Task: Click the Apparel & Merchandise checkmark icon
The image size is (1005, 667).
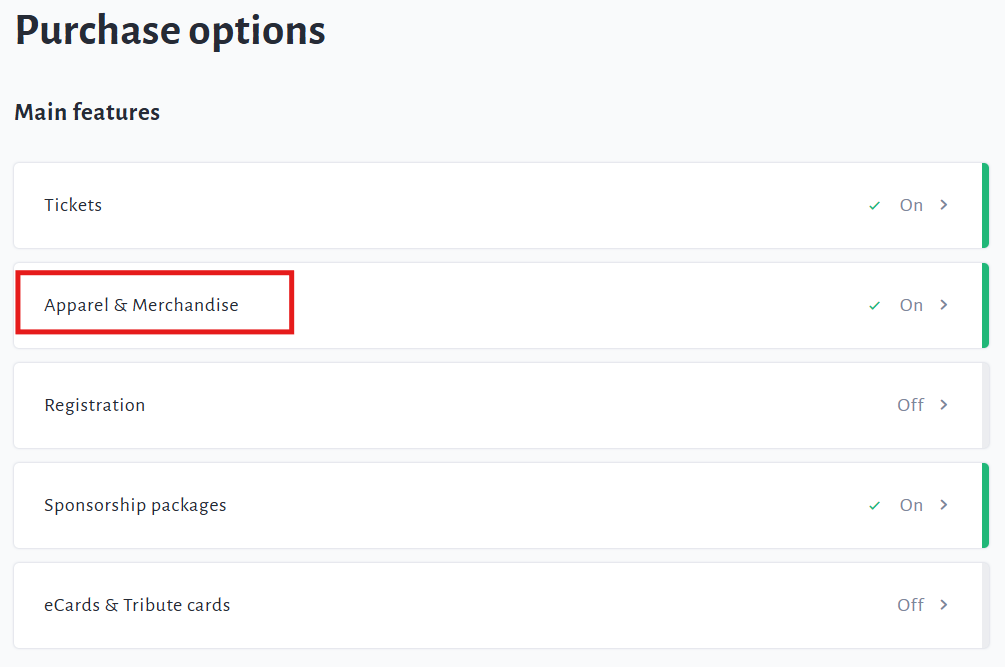Action: (875, 306)
